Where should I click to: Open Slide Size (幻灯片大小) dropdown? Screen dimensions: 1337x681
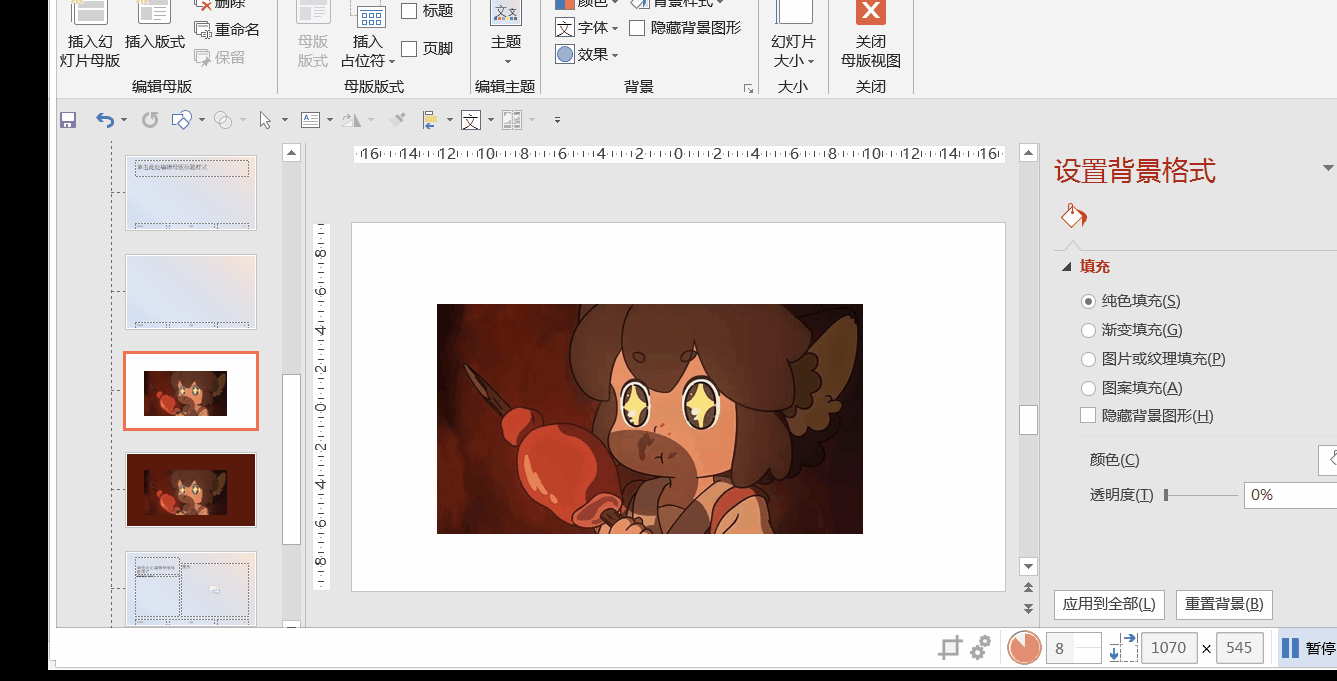(793, 35)
